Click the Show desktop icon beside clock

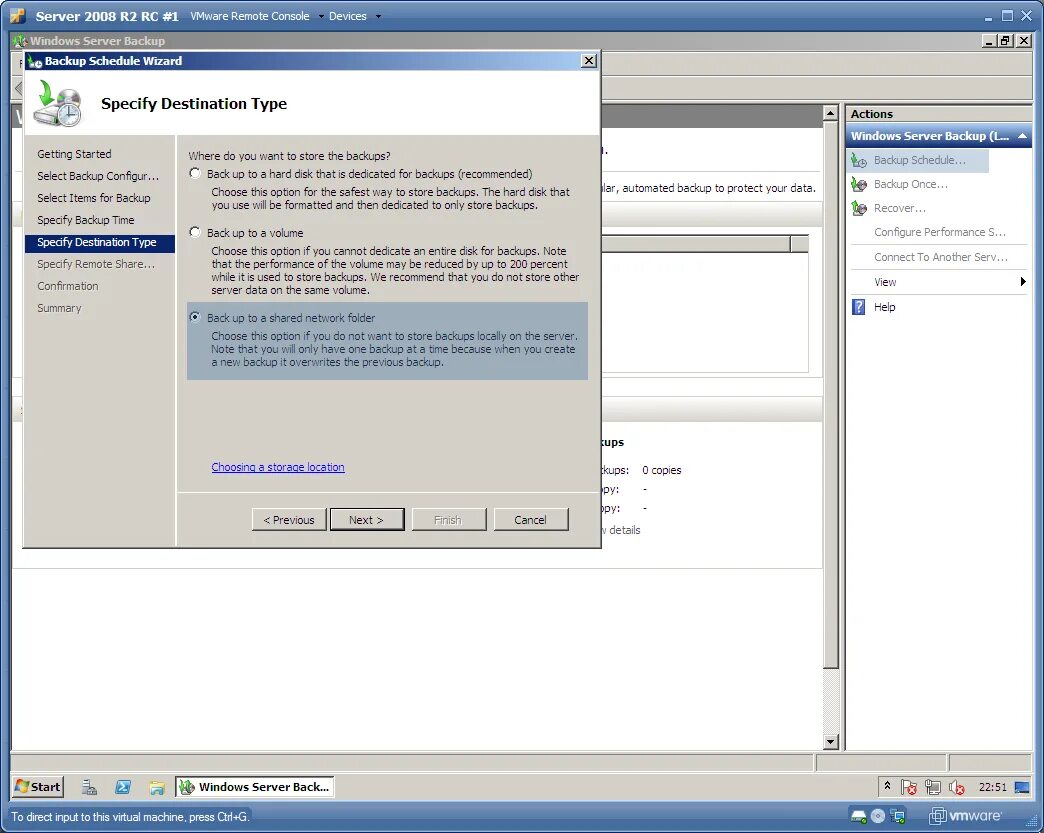coord(1022,787)
